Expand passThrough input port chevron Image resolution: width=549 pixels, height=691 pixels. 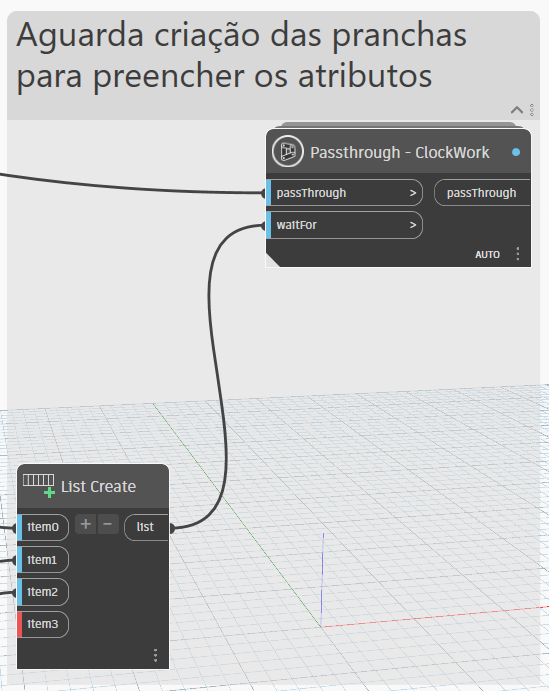[x=413, y=193]
